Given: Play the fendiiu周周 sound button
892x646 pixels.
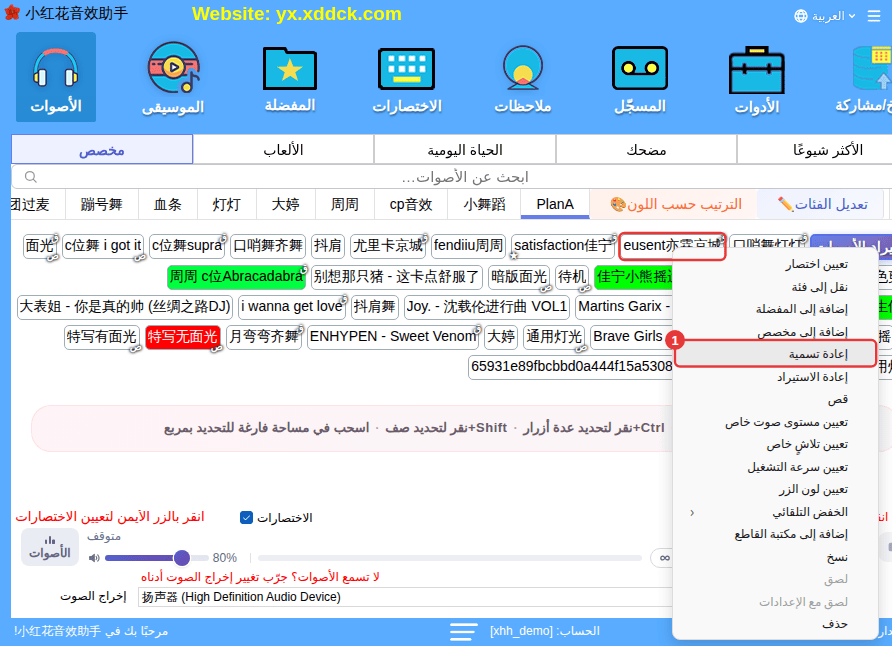Looking at the screenshot, I should coord(468,246).
